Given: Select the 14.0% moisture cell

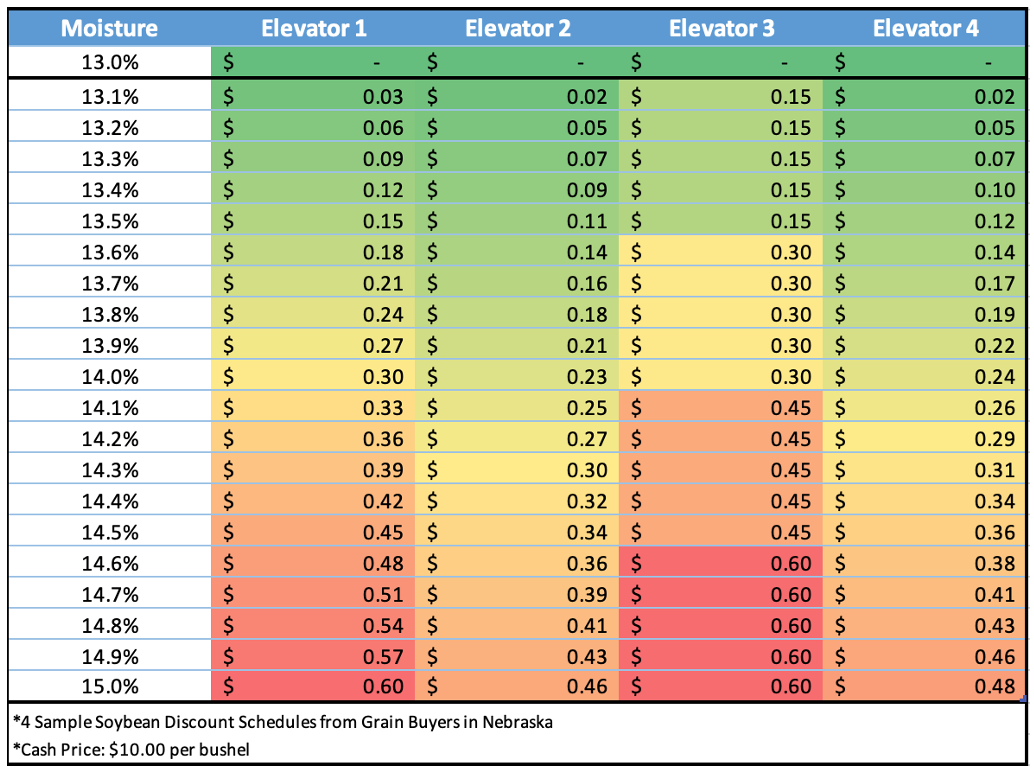Looking at the screenshot, I should tap(109, 376).
